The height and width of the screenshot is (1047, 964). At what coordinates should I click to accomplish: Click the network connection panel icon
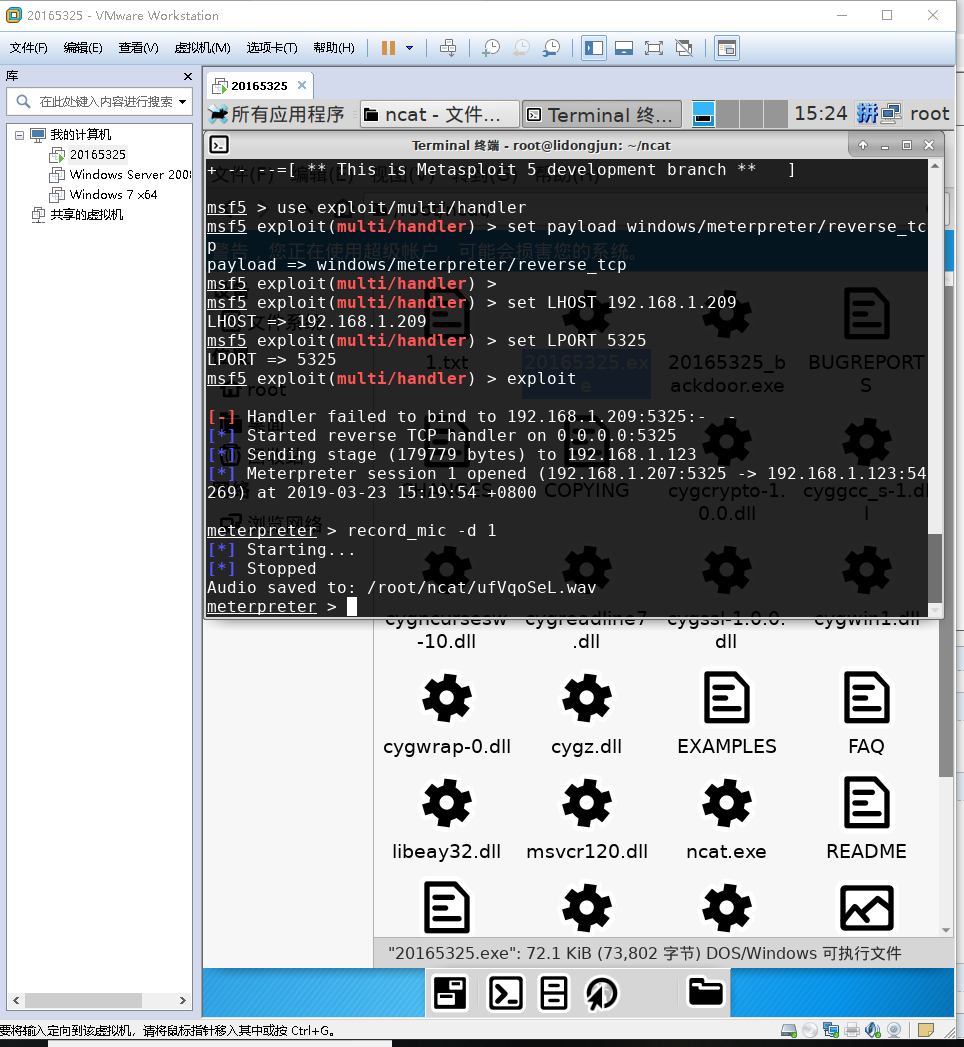(x=891, y=114)
